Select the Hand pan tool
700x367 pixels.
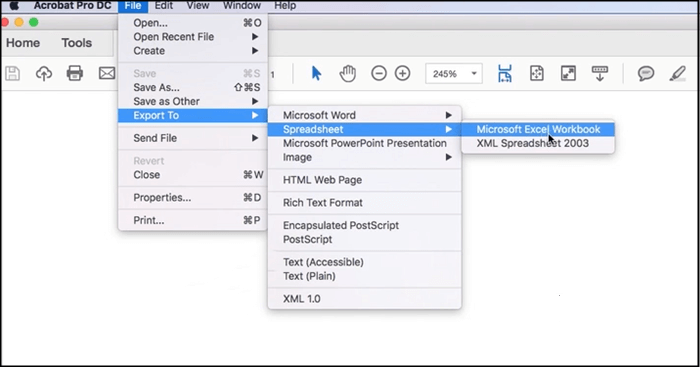(347, 73)
